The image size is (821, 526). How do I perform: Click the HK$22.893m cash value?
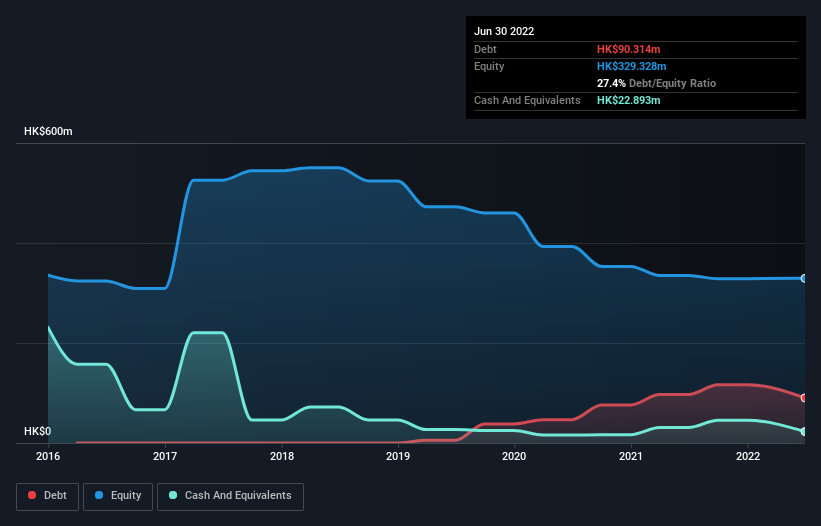629,100
